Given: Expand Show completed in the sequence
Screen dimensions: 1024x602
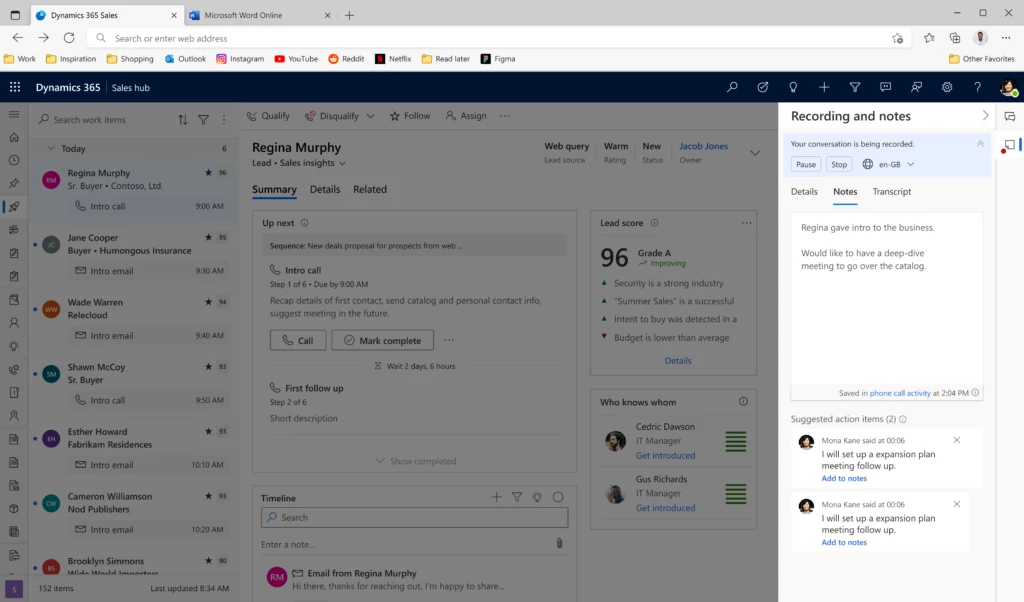Looking at the screenshot, I should [415, 460].
